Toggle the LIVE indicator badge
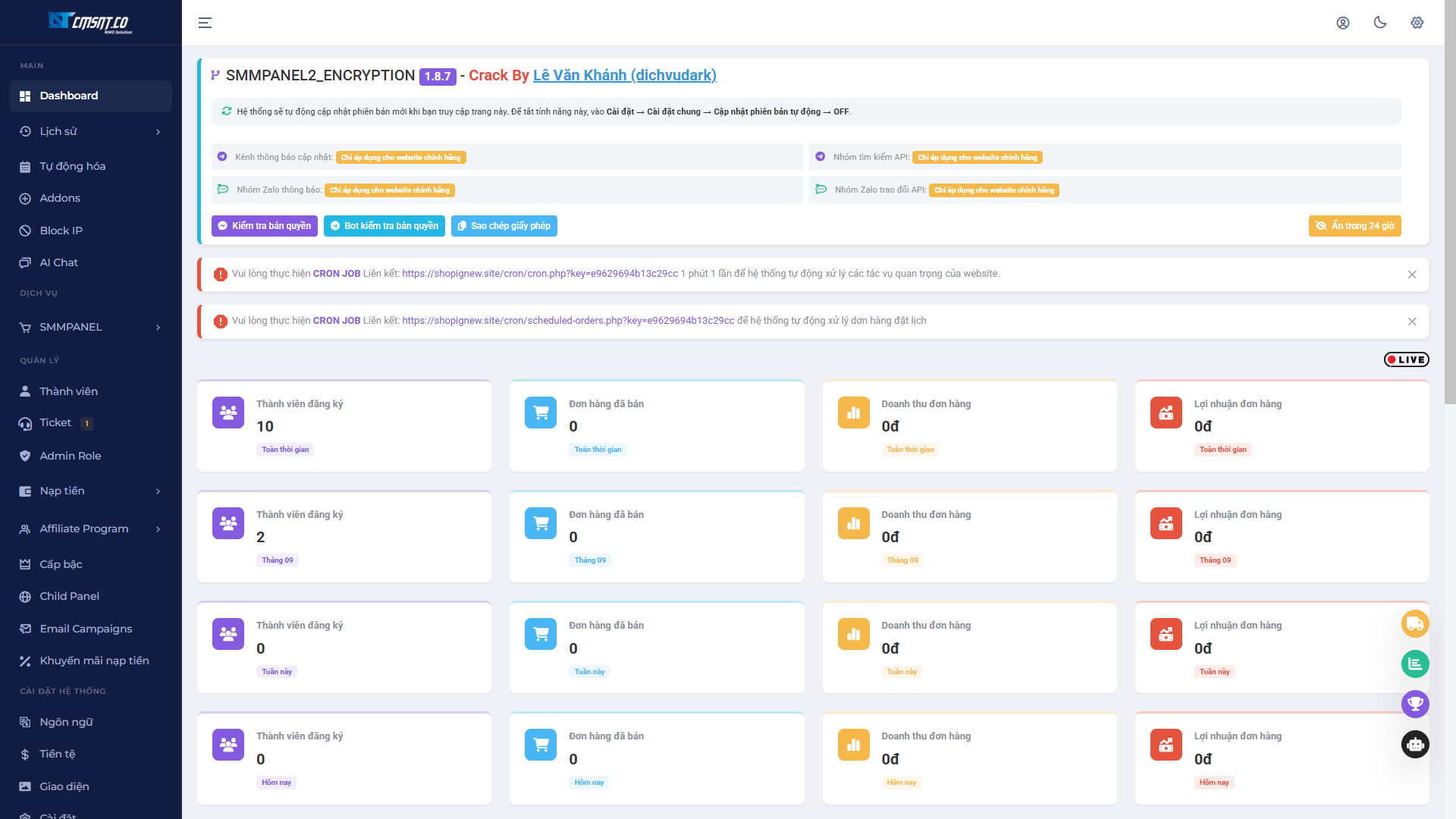Viewport: 1456px width, 819px height. point(1406,359)
